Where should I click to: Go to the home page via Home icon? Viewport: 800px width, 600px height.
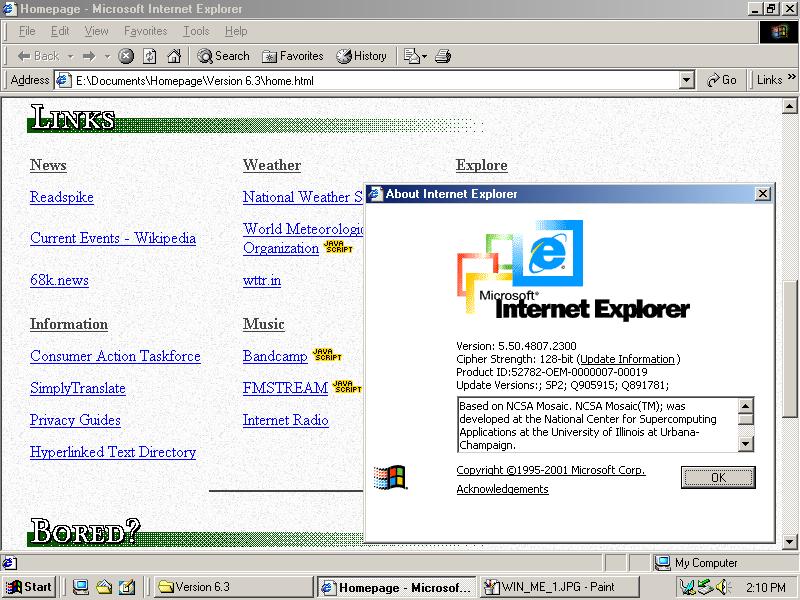pyautogui.click(x=174, y=56)
